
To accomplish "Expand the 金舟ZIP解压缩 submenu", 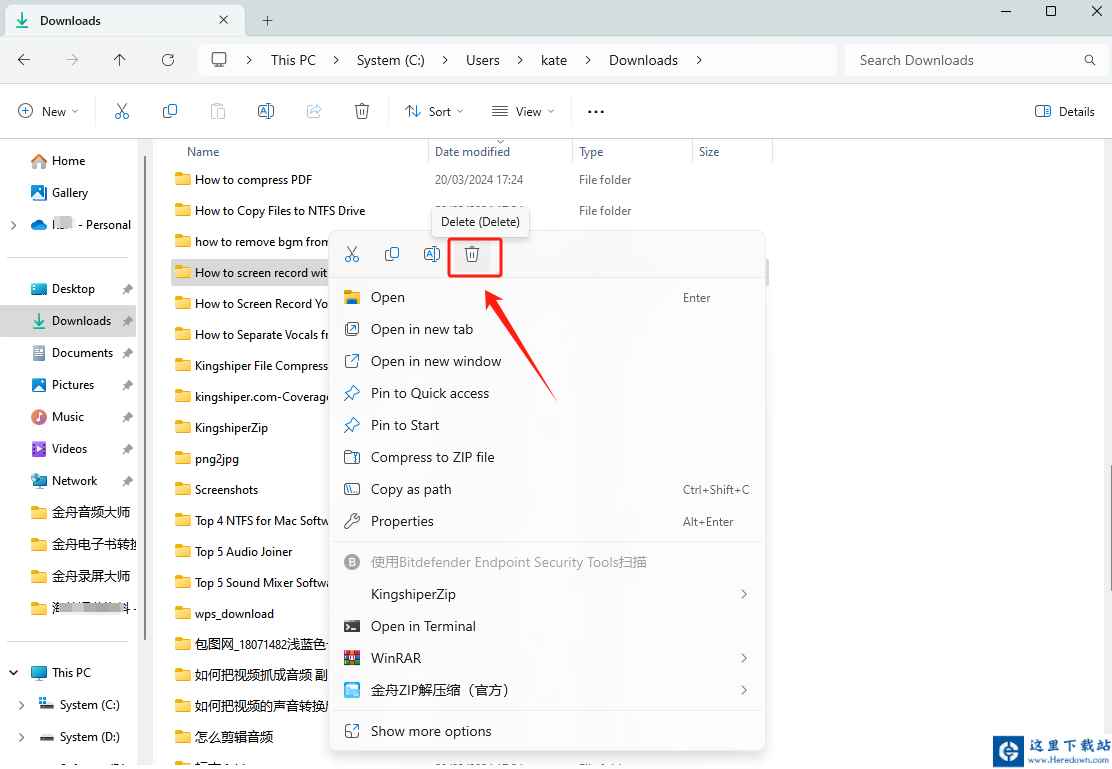I will 743,690.
